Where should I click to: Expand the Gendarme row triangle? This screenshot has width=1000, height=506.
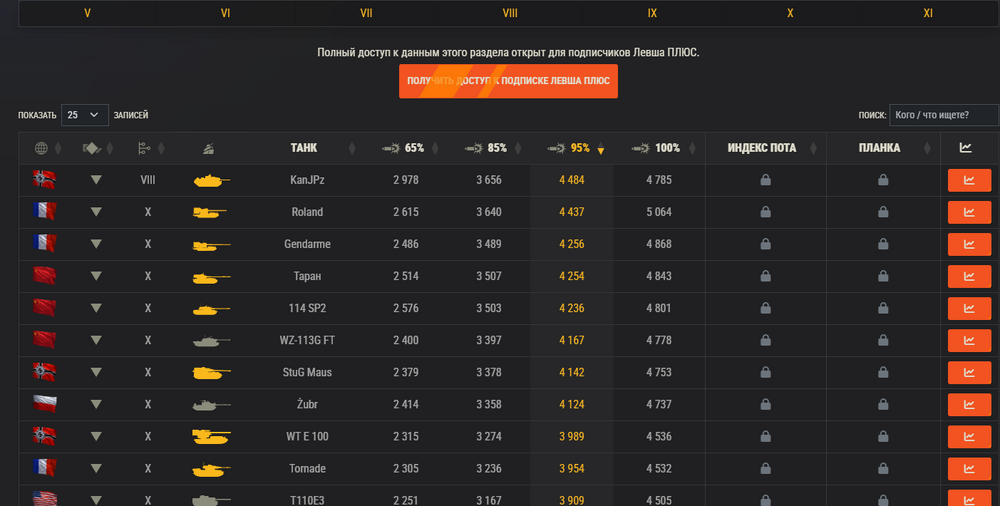(96, 244)
